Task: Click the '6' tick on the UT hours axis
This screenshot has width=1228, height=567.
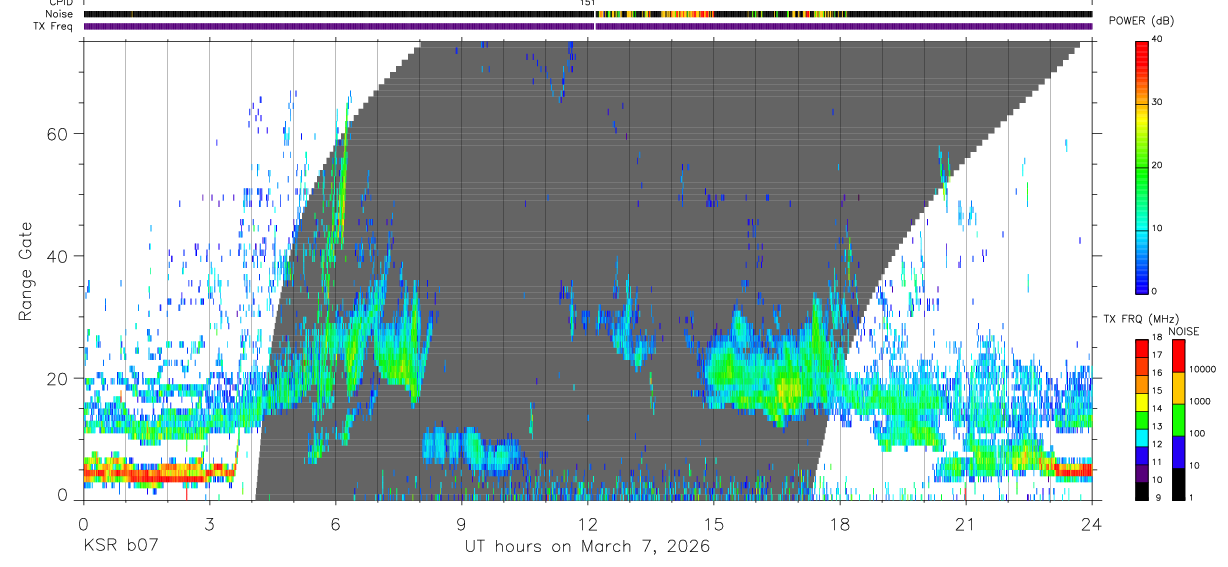Action: pos(335,523)
